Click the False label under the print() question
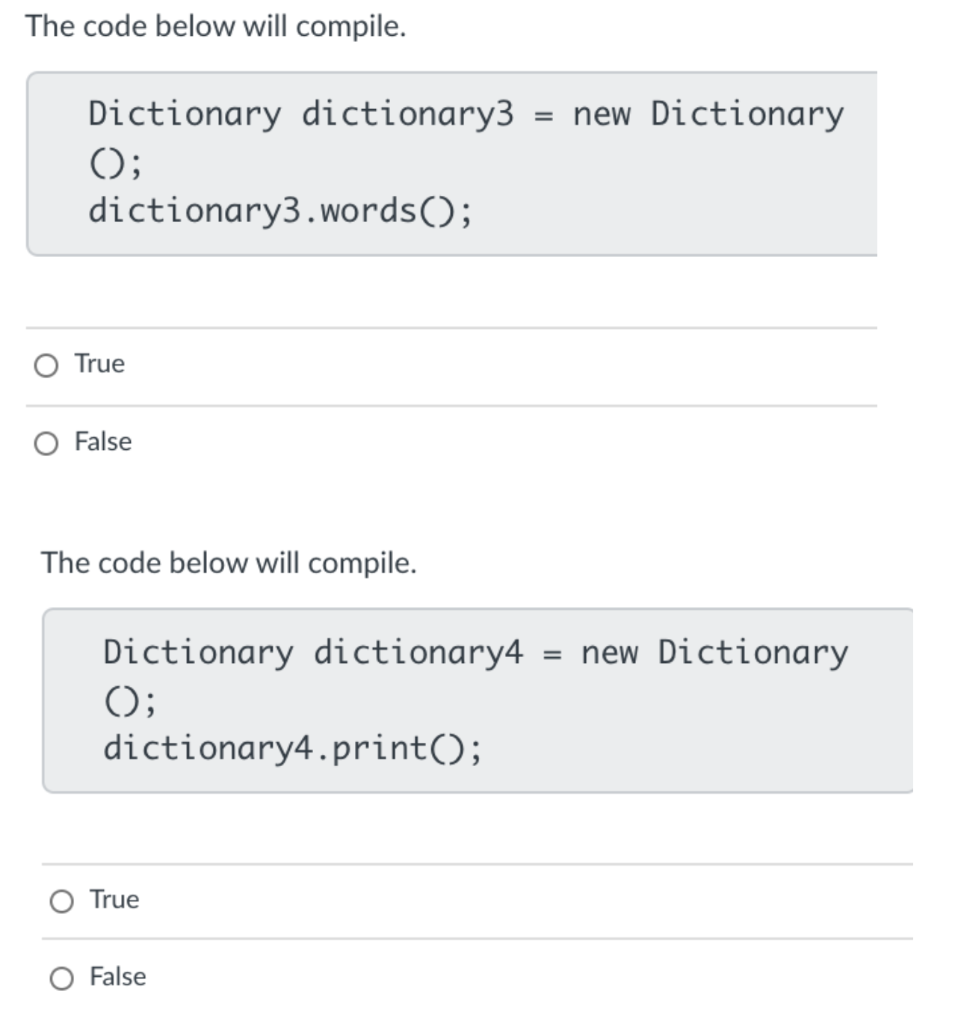Screen dimensions: 964x1024 coord(120,977)
